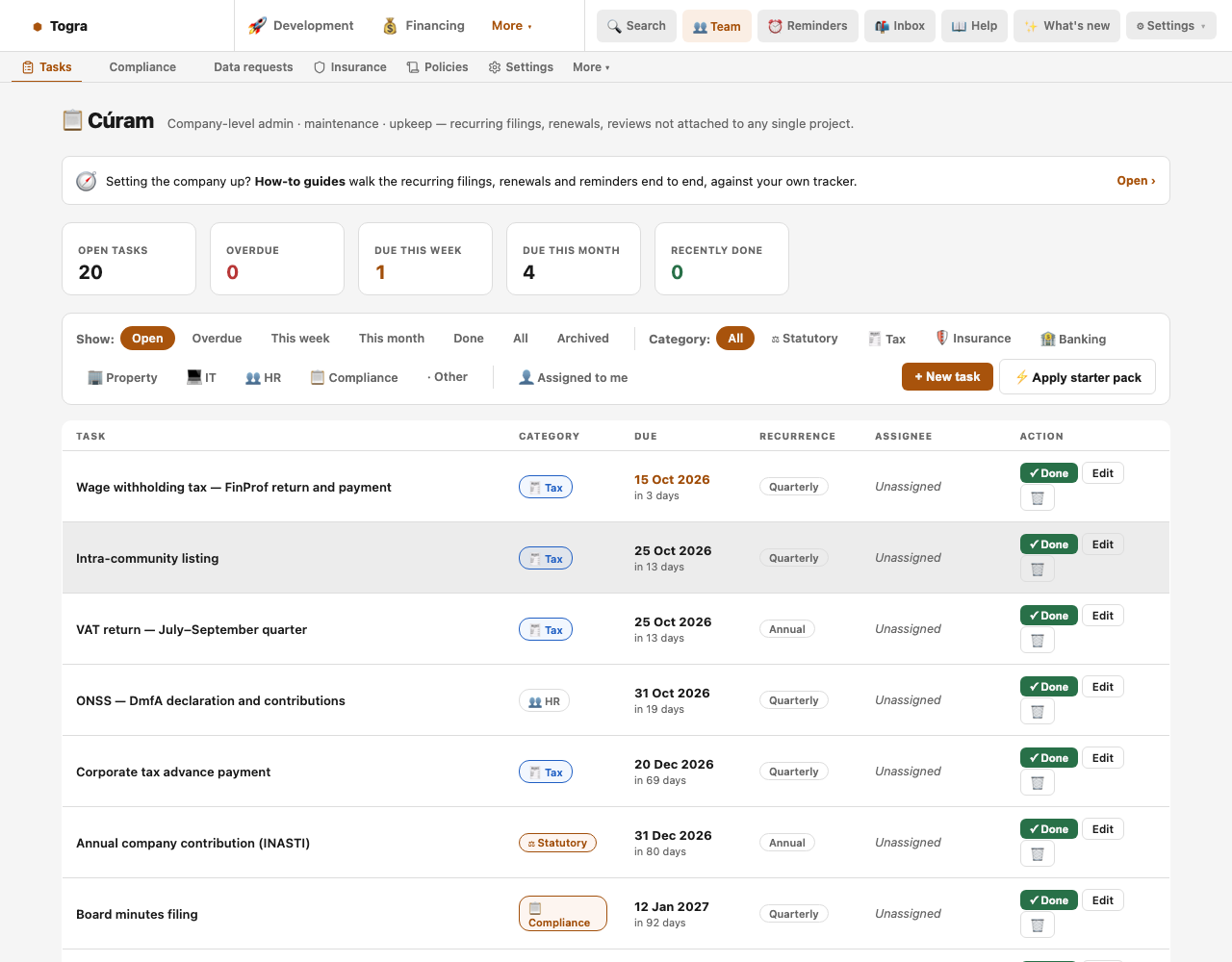Remove the Annual company contribution task

pyautogui.click(x=1038, y=854)
